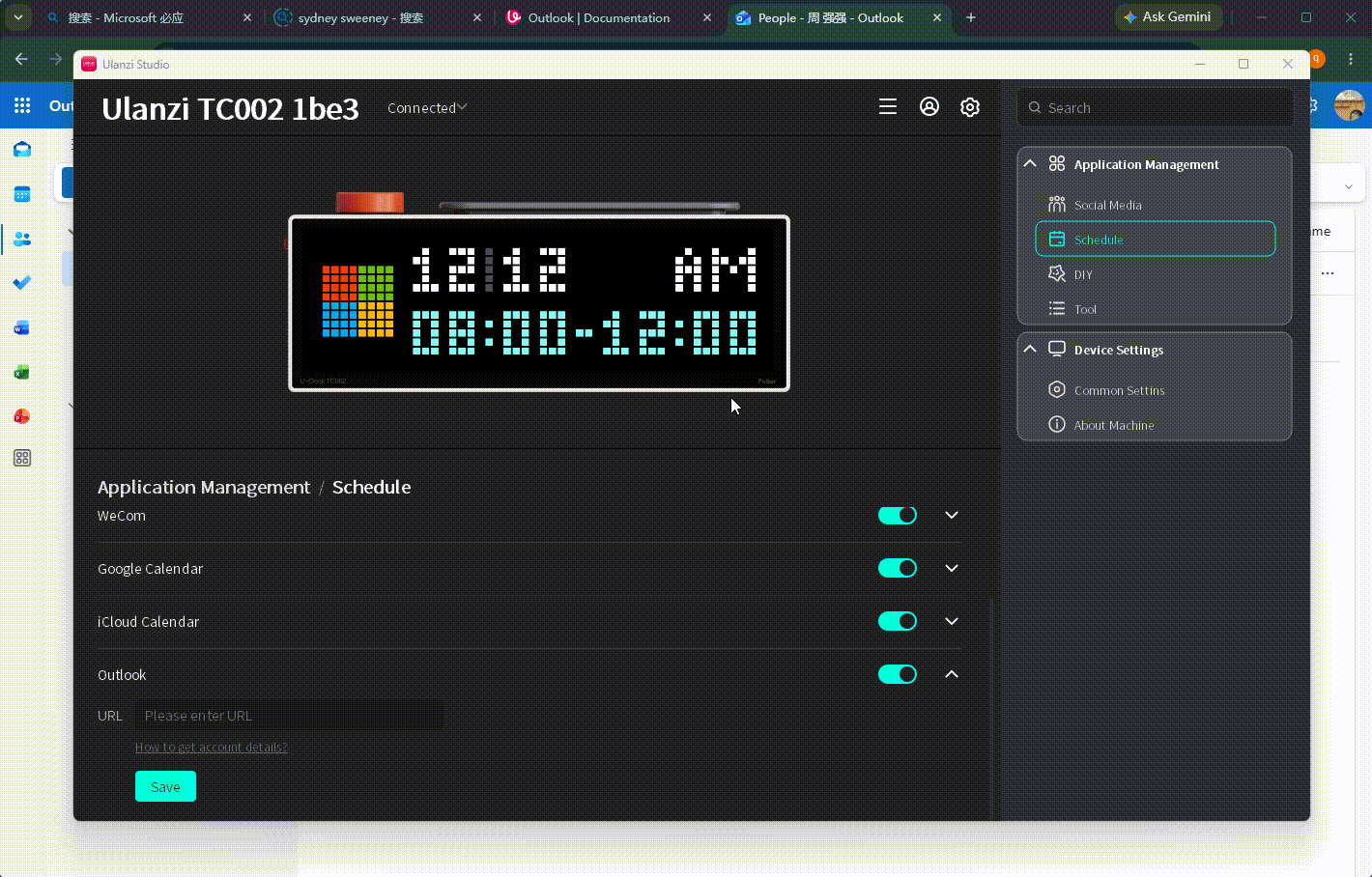The height and width of the screenshot is (877, 1372).
Task: Click the Ask Gemini button in browser
Action: click(x=1168, y=17)
